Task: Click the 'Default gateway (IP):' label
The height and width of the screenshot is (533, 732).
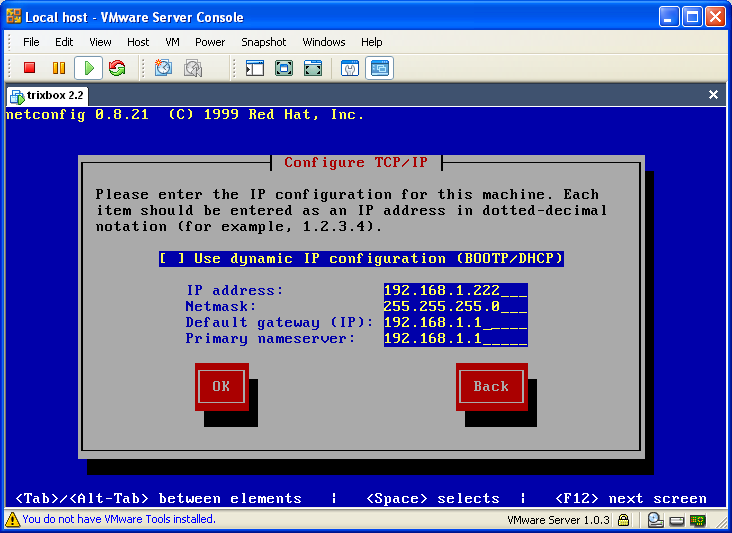Action: coord(279,323)
